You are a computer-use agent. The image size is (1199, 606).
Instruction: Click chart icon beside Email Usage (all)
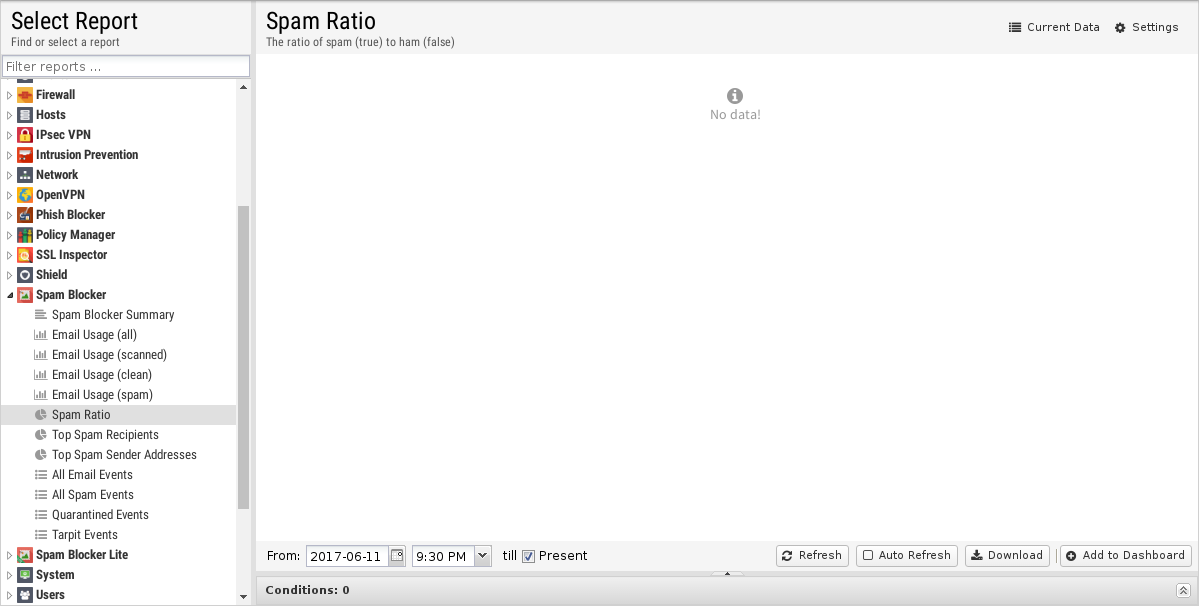[x=41, y=334]
